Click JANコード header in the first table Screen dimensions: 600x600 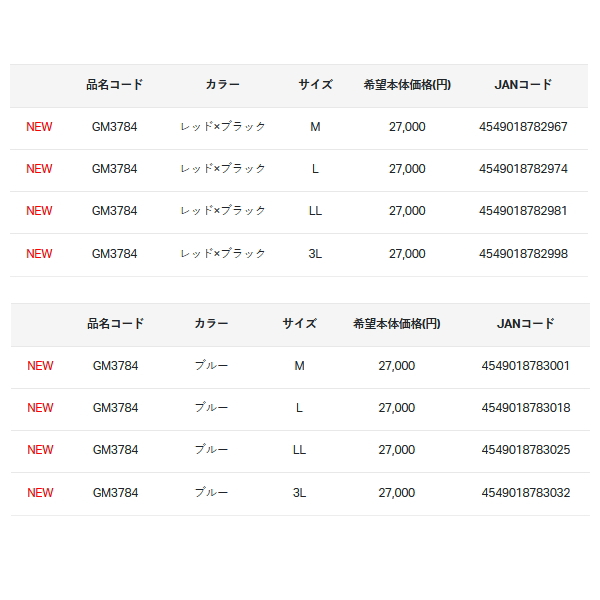tap(523, 85)
